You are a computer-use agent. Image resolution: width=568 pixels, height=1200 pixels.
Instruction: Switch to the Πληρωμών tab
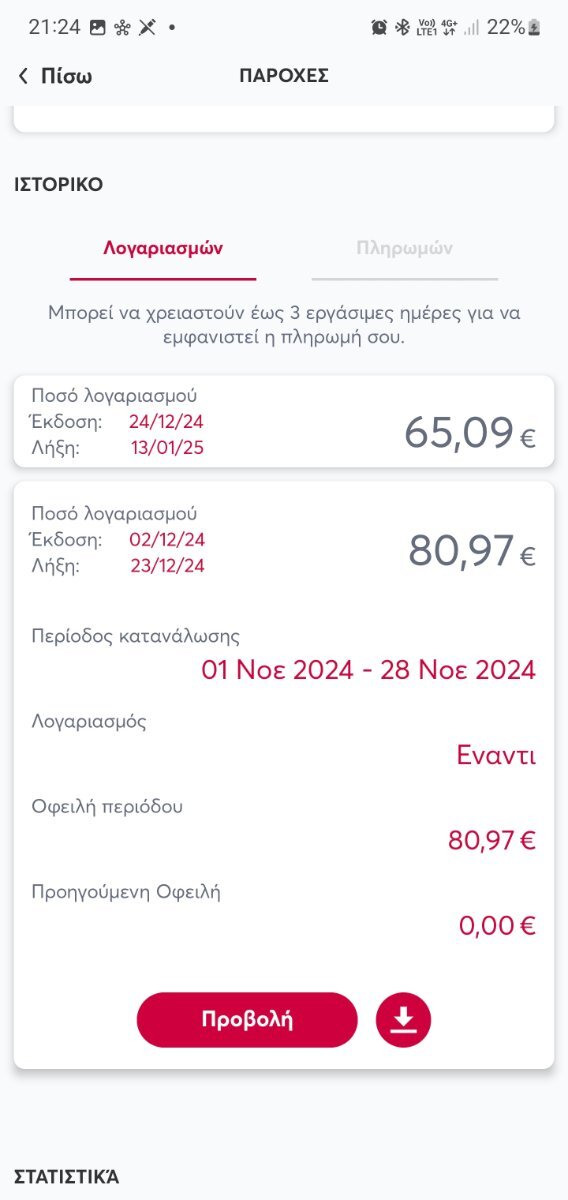point(404,248)
